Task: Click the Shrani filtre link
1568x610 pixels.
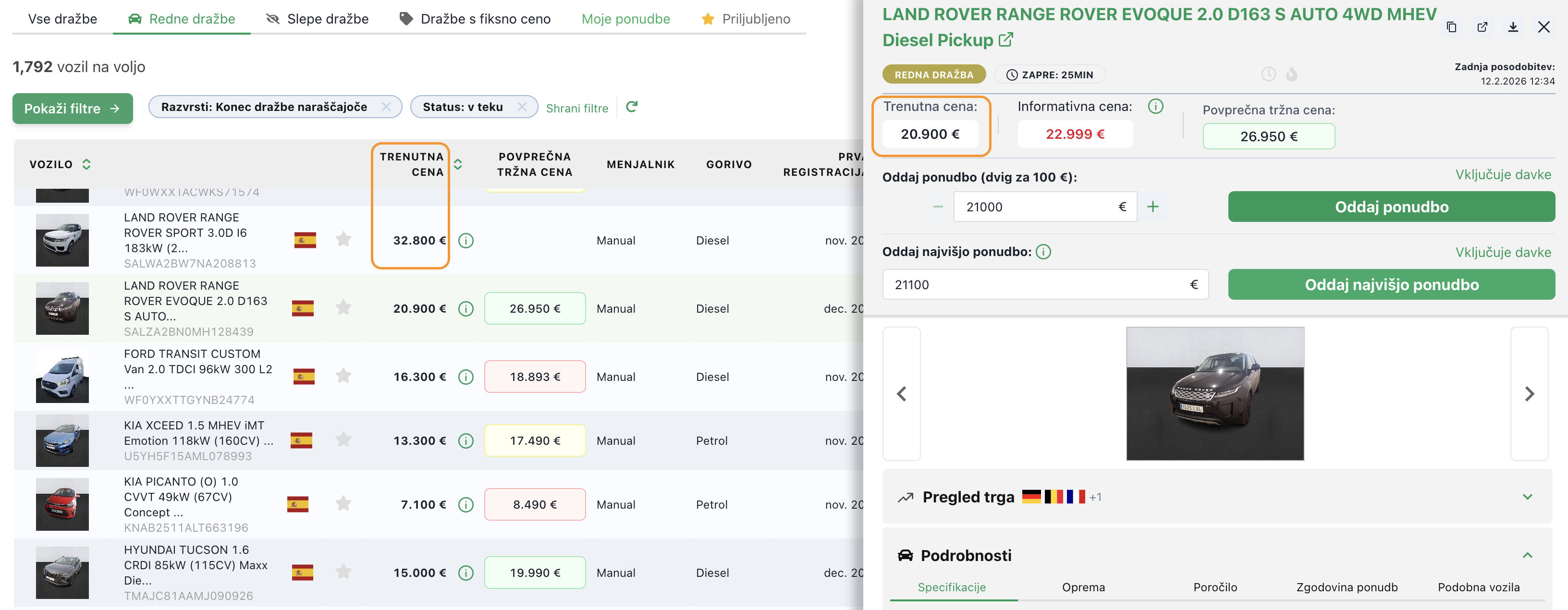Action: 576,109
